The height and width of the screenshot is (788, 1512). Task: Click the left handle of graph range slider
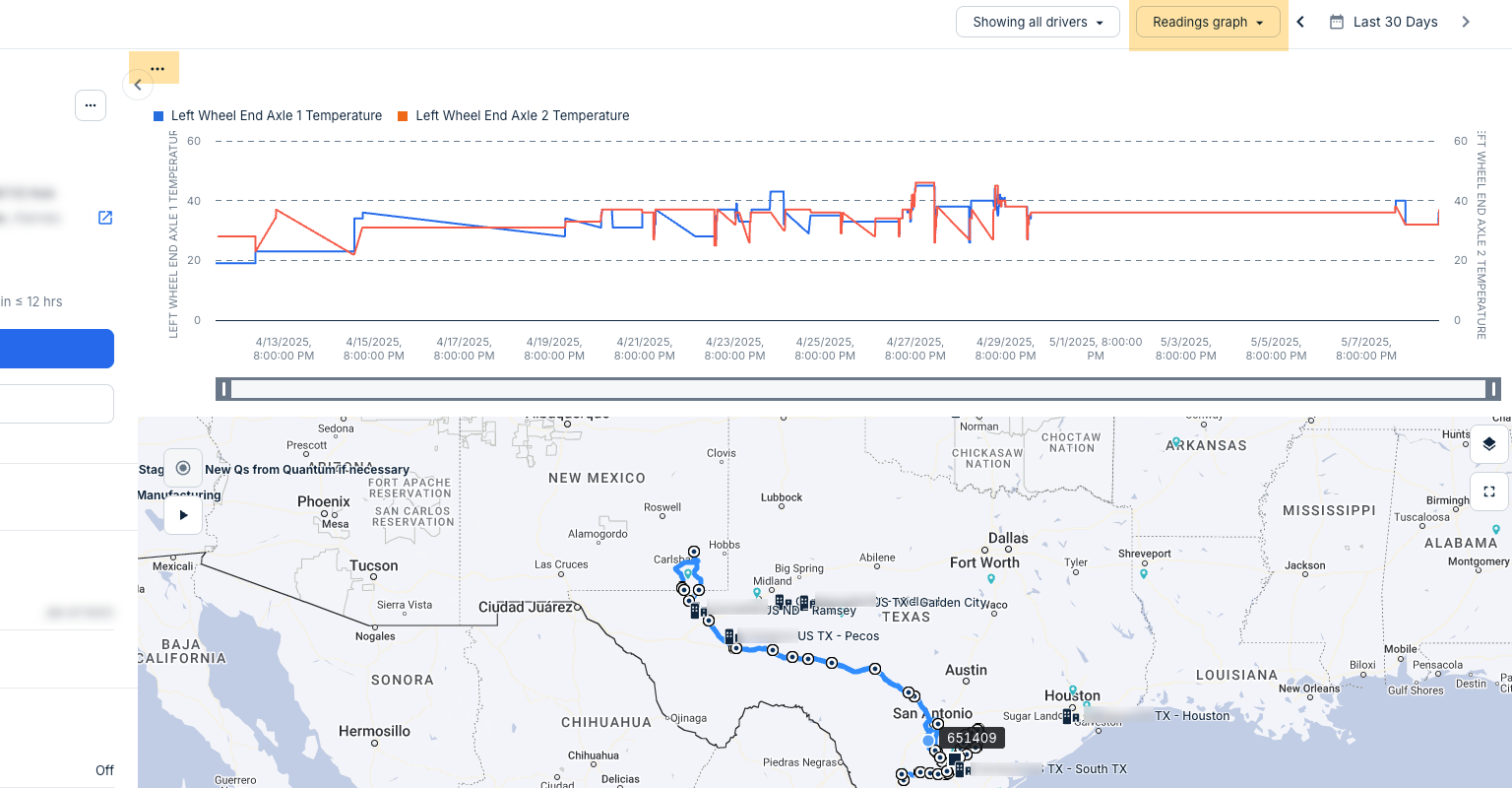pyautogui.click(x=223, y=389)
